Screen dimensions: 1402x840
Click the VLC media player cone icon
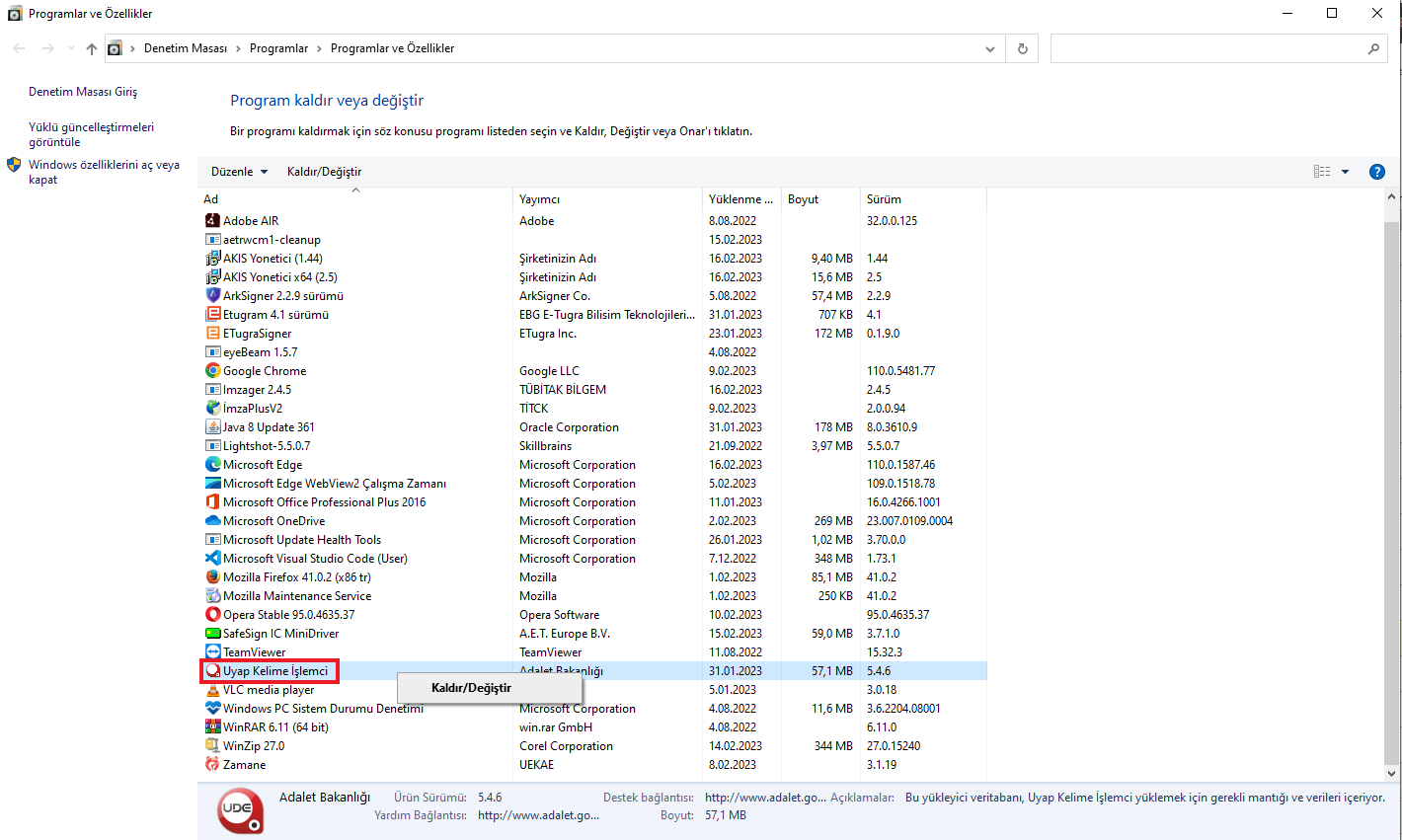coord(212,690)
